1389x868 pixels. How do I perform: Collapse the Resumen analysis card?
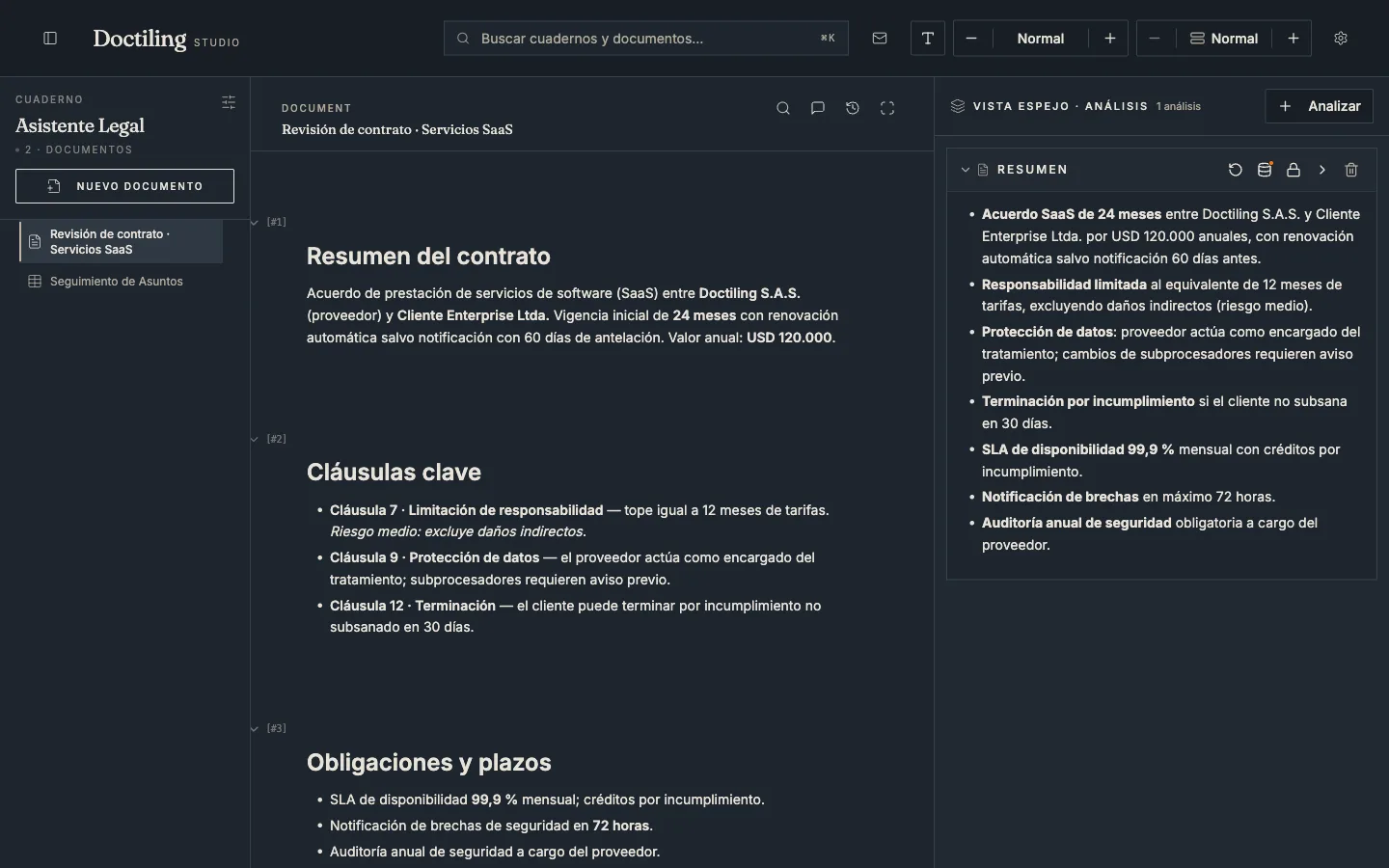tap(965, 170)
